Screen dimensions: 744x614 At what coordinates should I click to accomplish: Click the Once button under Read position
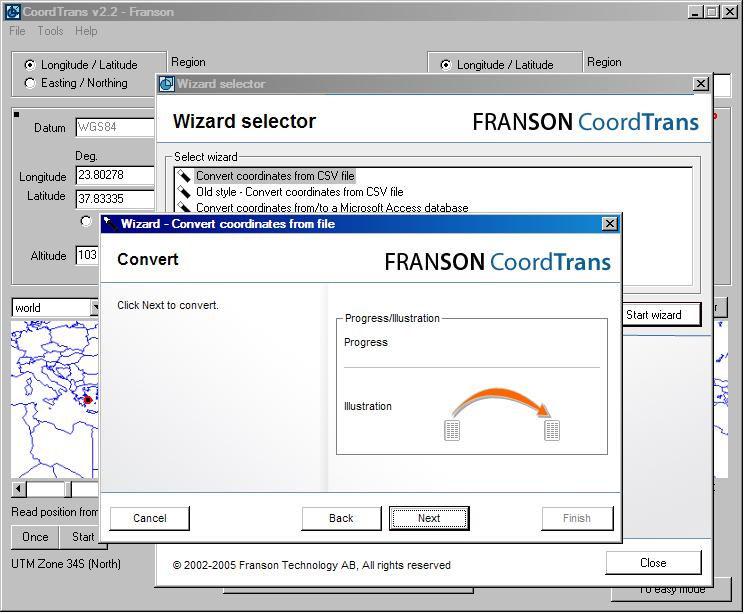point(35,537)
